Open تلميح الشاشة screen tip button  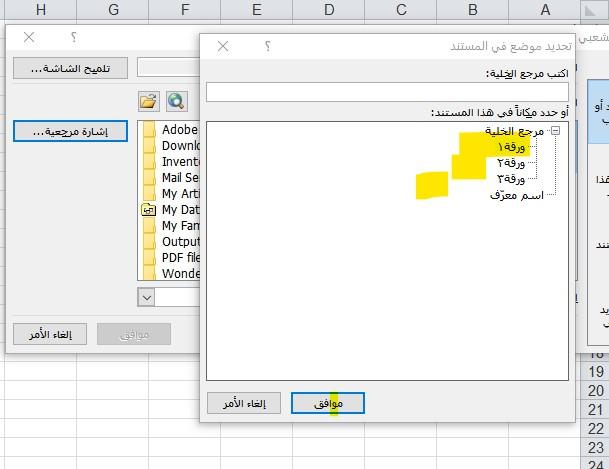pos(70,68)
